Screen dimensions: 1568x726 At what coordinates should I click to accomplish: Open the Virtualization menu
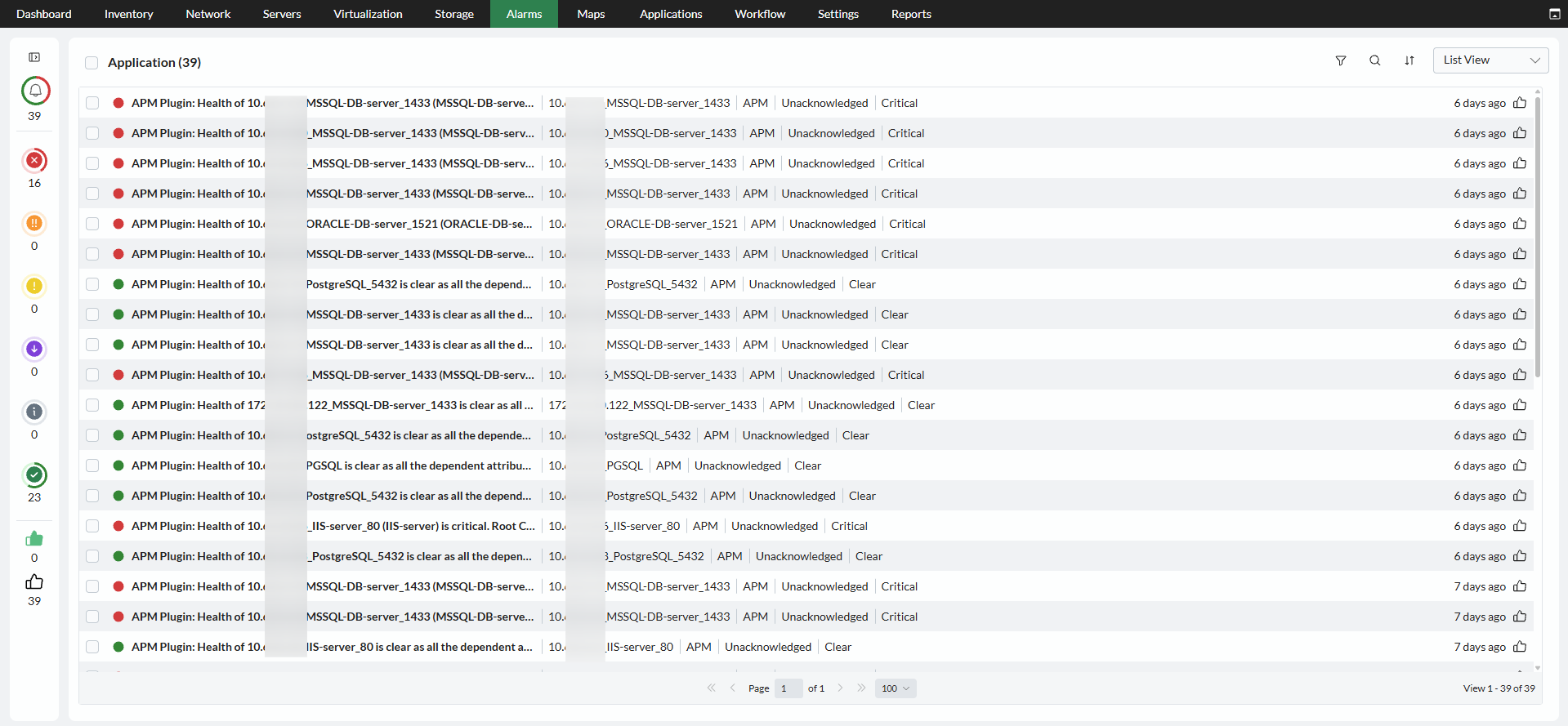368,14
